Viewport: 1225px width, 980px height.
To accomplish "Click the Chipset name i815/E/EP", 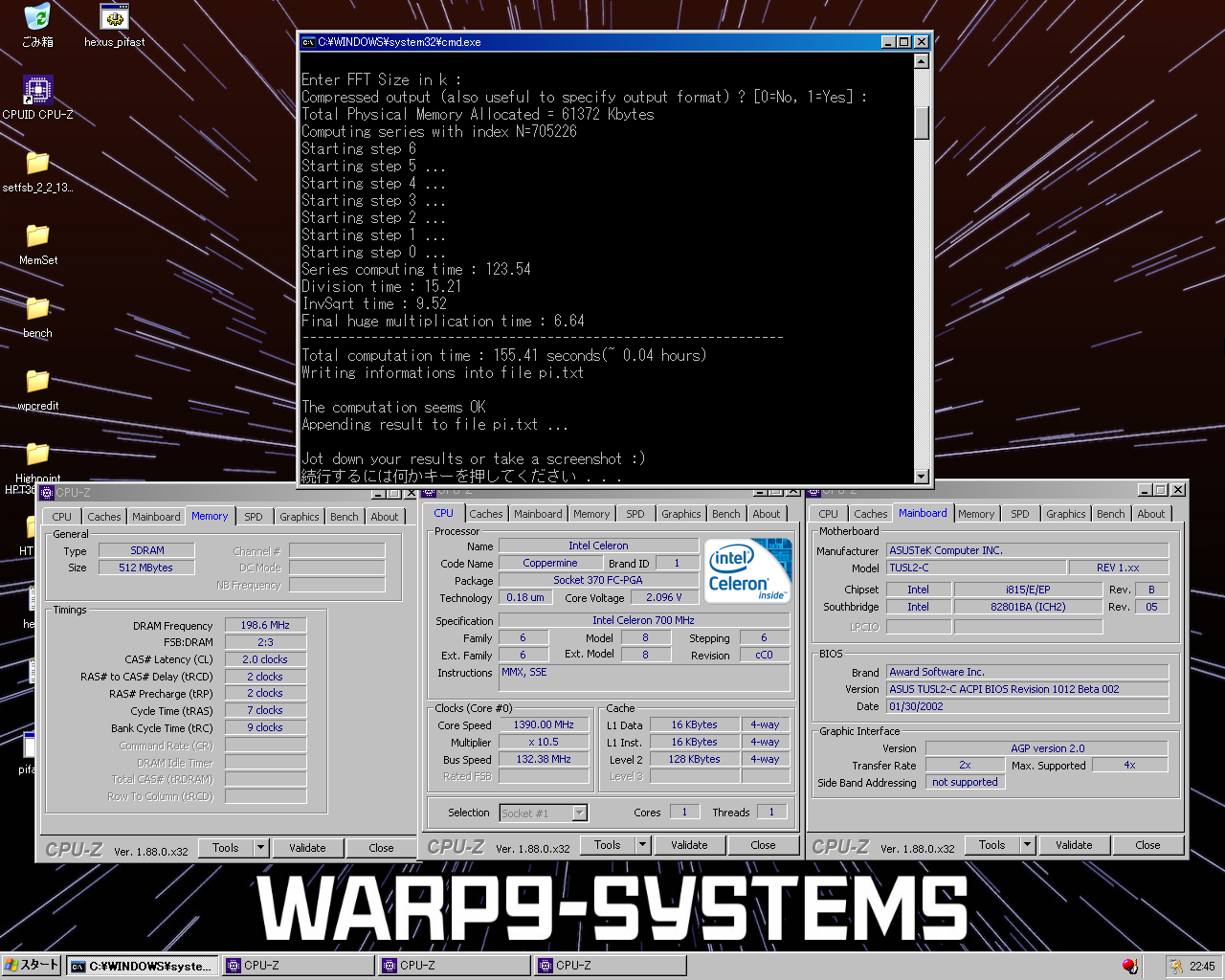I will pos(1028,590).
